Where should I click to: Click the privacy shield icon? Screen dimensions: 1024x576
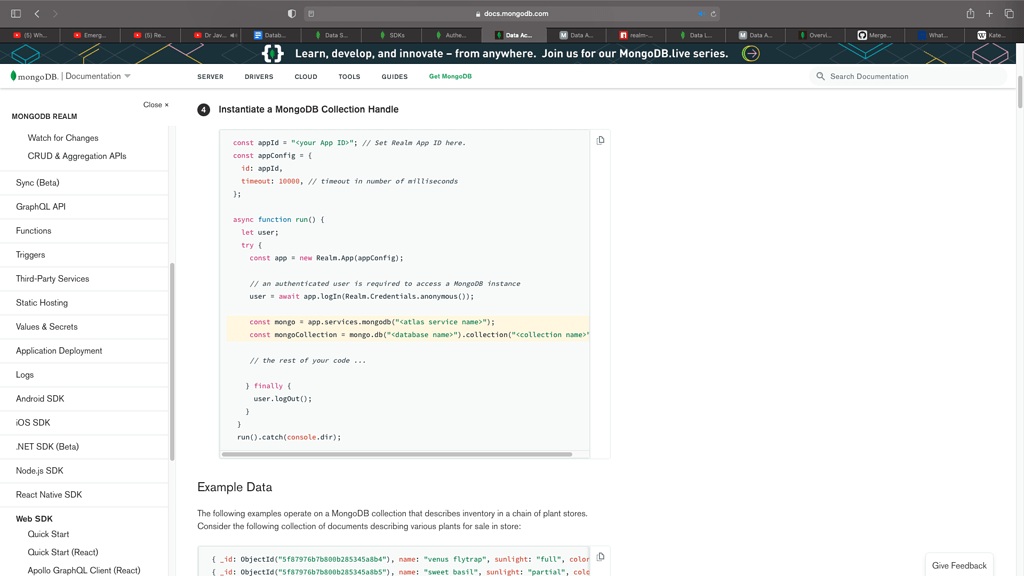click(x=292, y=14)
